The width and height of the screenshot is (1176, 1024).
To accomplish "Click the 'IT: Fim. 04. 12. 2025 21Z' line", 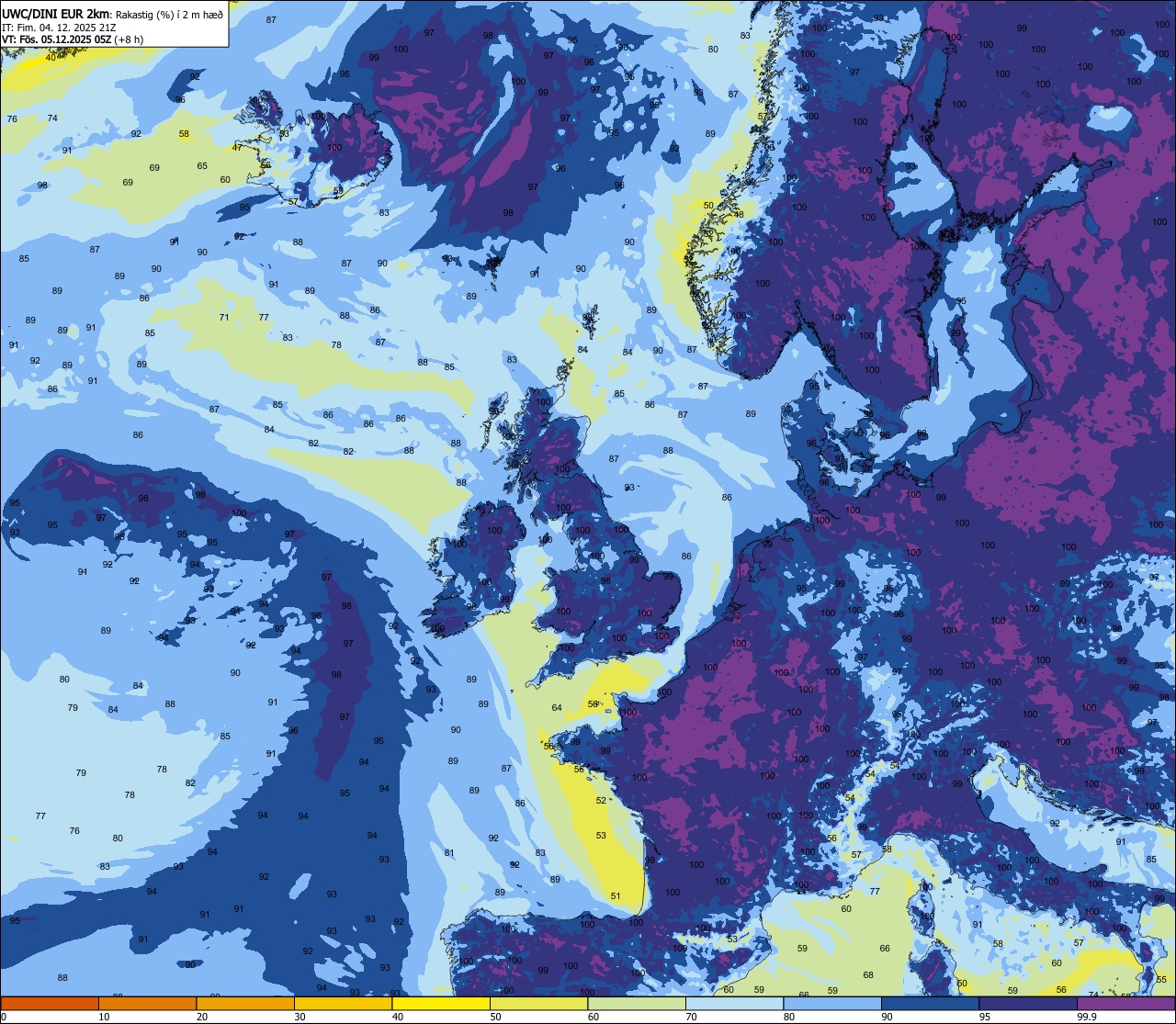I will (60, 27).
